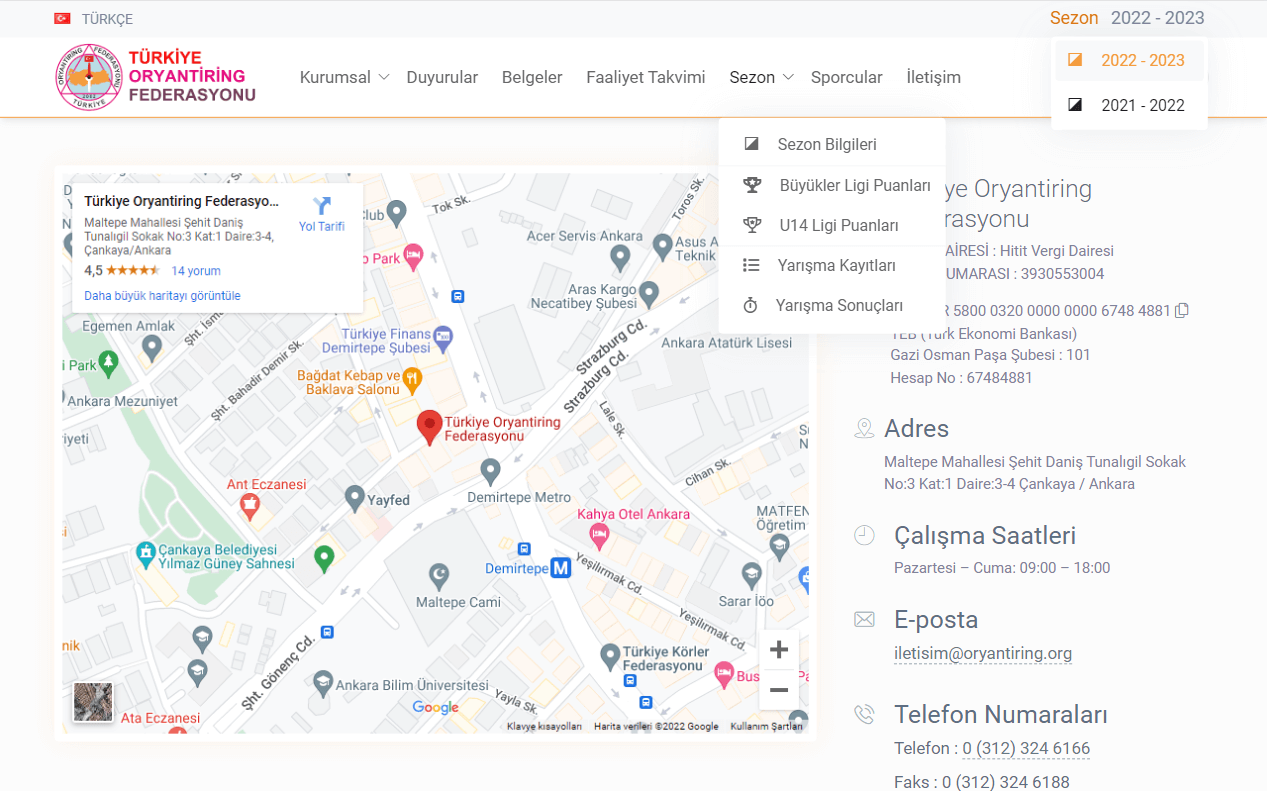Click the Egemen Amlak marker
The image size is (1267, 791).
tap(152, 347)
